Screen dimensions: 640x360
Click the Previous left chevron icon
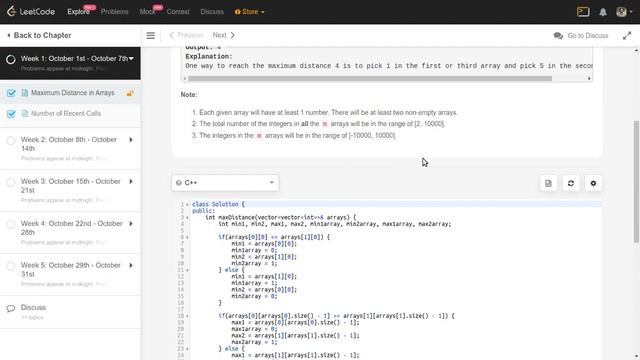point(171,36)
